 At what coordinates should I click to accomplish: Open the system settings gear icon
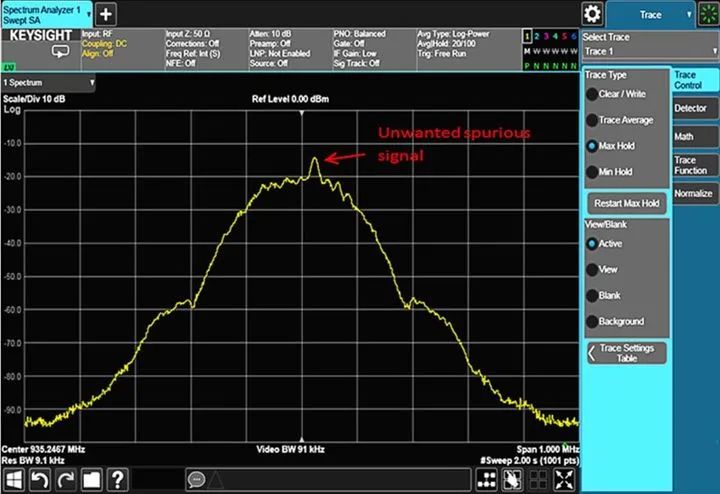click(592, 14)
